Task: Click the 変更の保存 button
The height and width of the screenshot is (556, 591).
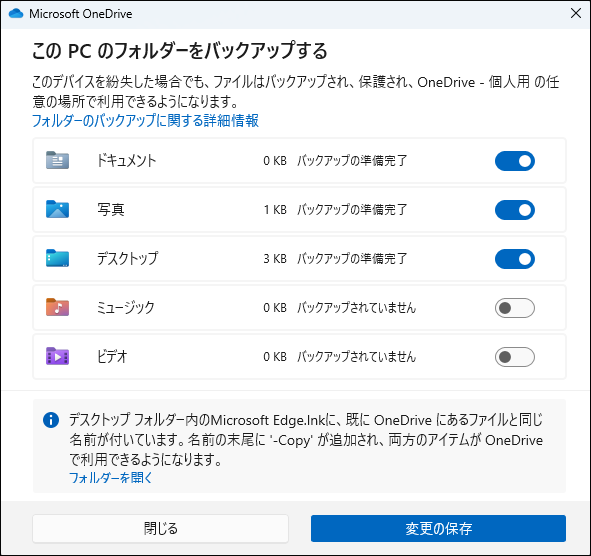Action: click(438, 528)
